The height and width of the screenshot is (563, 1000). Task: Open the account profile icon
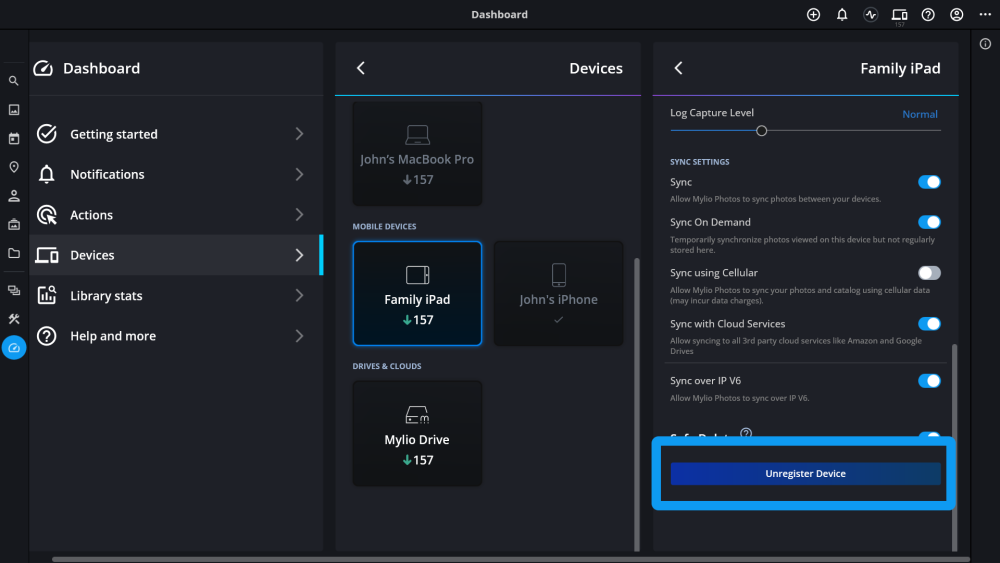[x=957, y=15]
